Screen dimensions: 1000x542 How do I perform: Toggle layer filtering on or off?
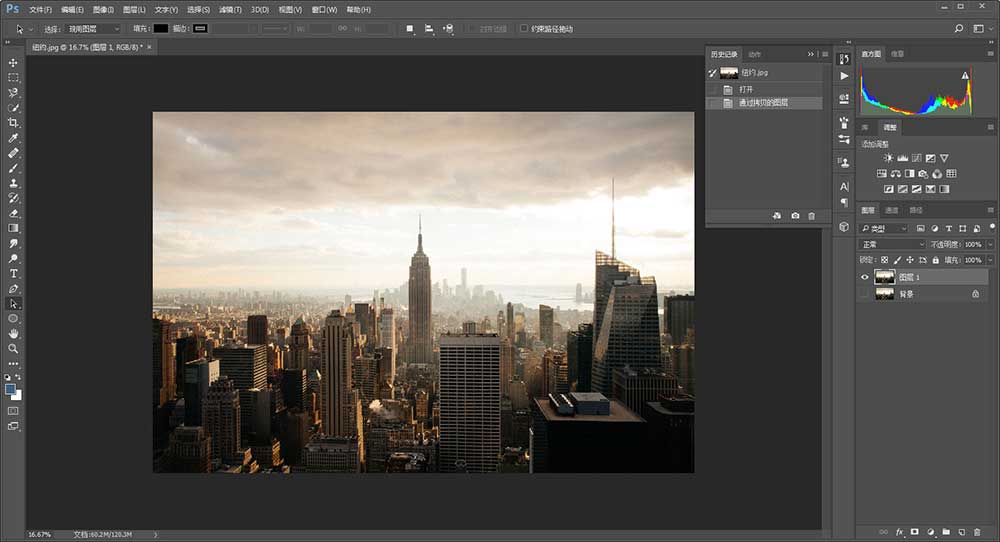(x=992, y=227)
